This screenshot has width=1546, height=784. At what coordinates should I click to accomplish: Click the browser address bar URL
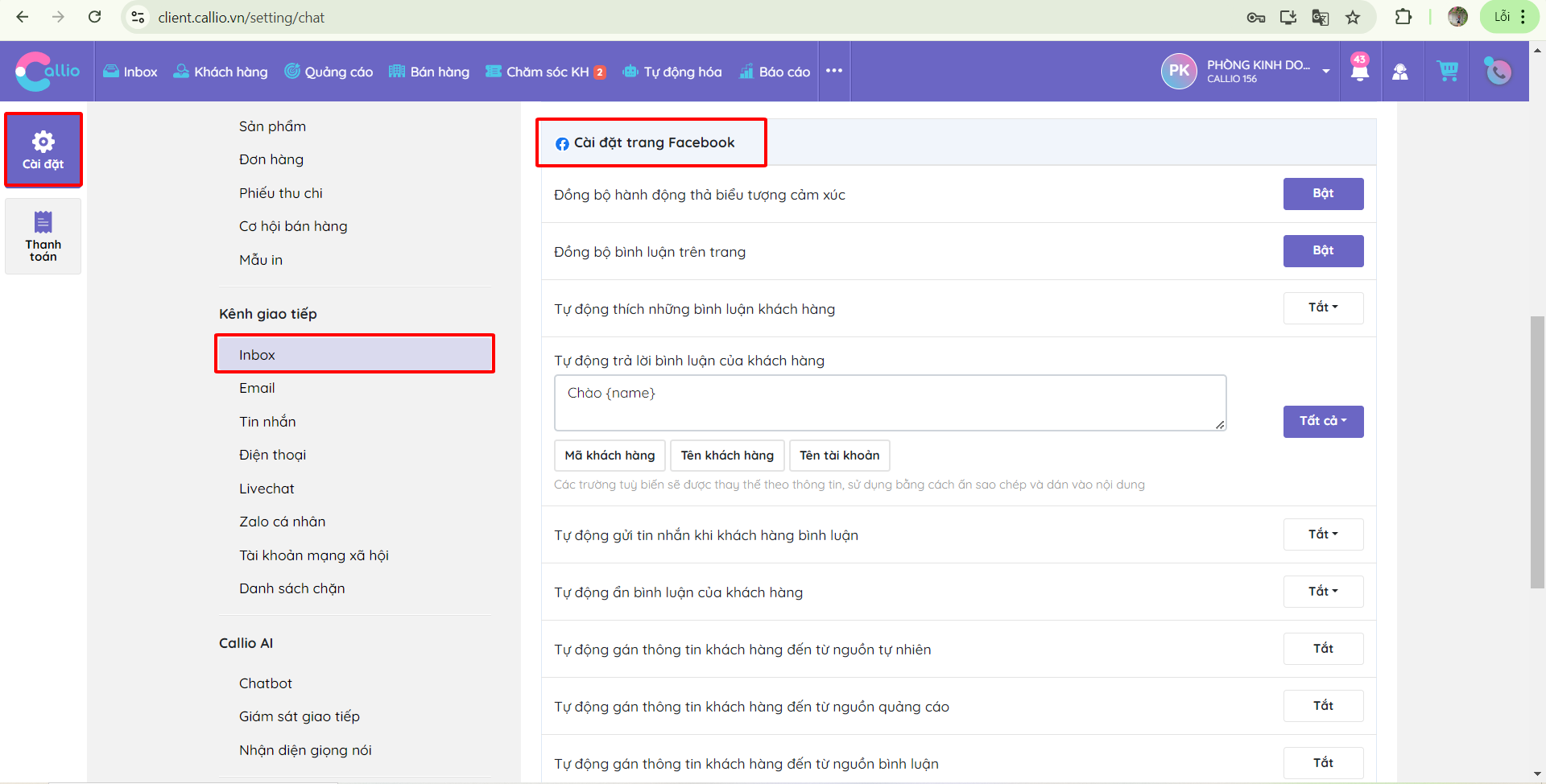point(242,17)
